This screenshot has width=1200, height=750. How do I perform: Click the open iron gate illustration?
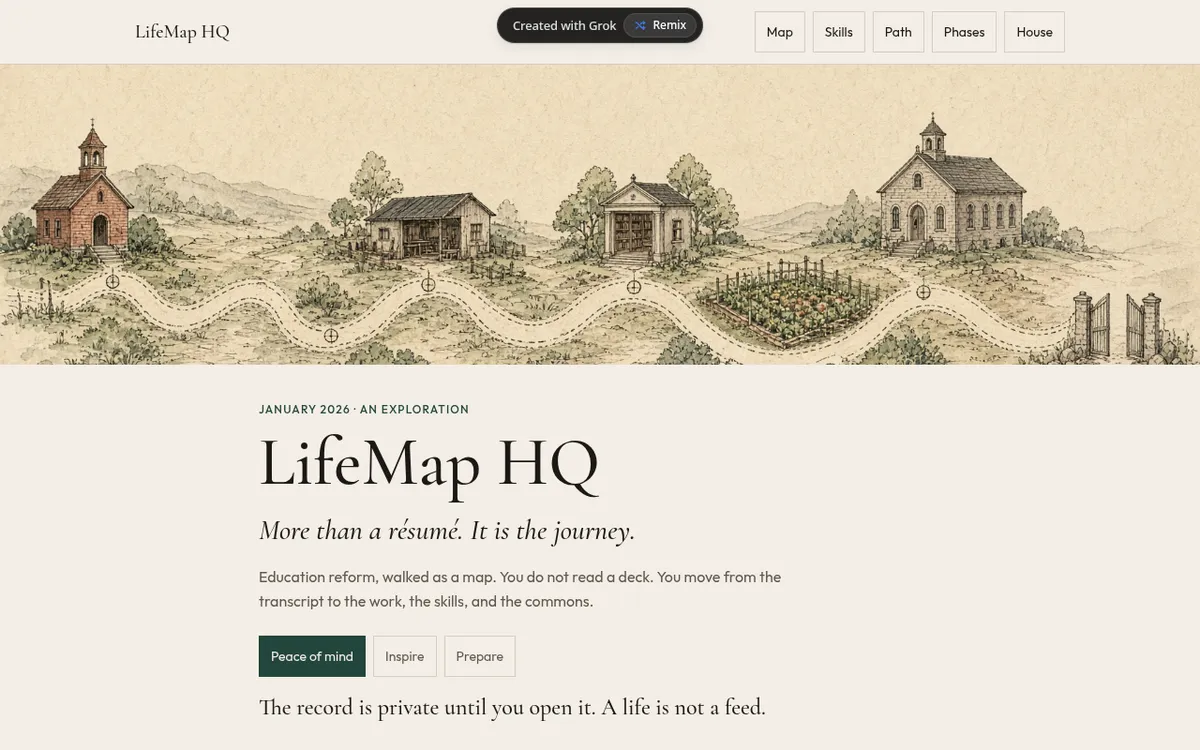1118,324
